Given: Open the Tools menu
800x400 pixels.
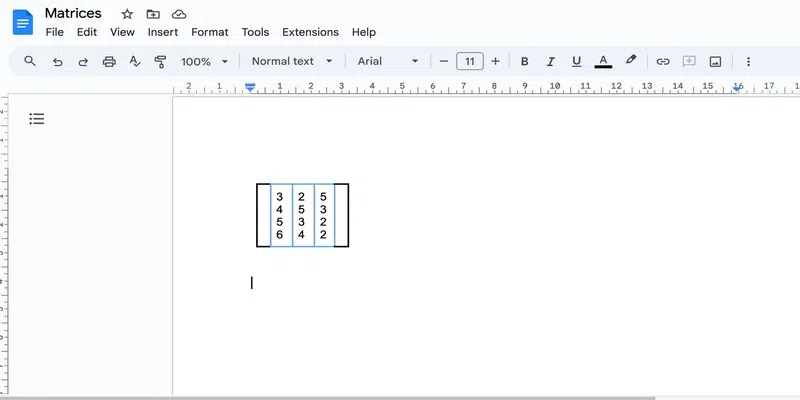Looking at the screenshot, I should point(255,32).
